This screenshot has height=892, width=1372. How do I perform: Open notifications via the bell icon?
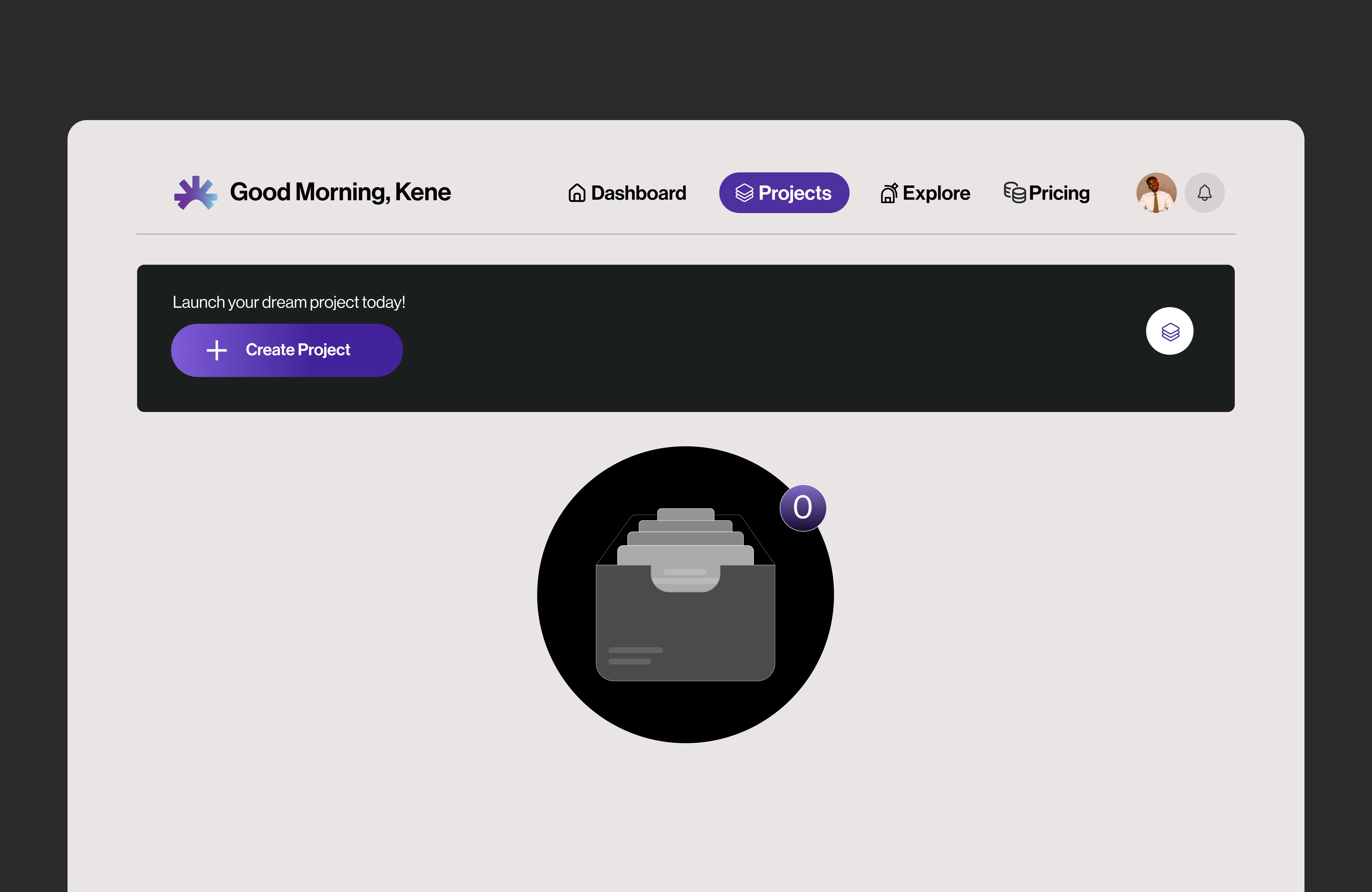tap(1204, 193)
